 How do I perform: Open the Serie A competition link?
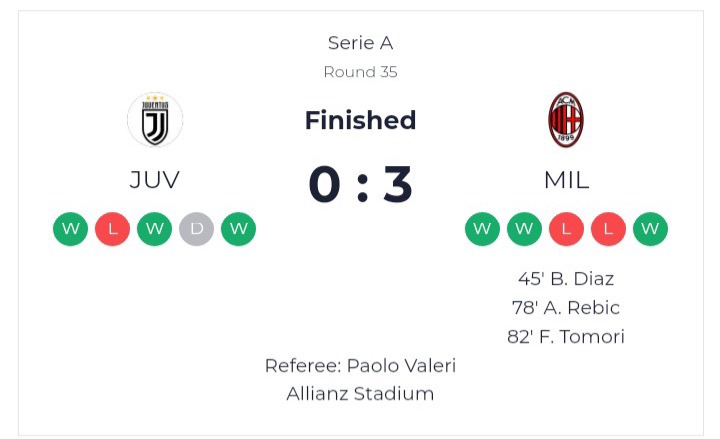point(360,43)
